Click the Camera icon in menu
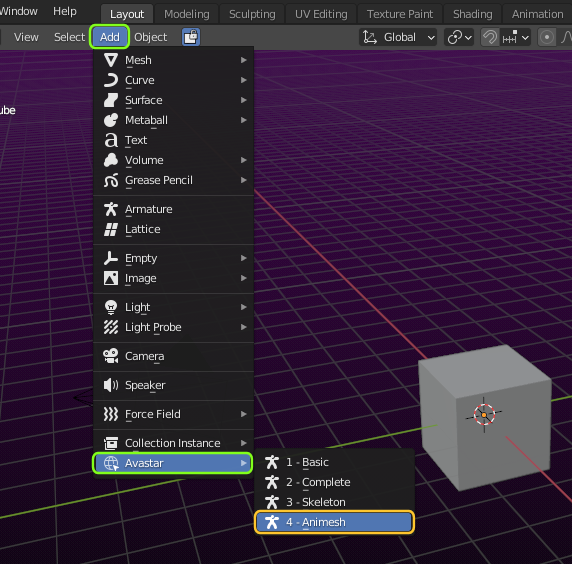This screenshot has height=564, width=572. pyautogui.click(x=111, y=356)
